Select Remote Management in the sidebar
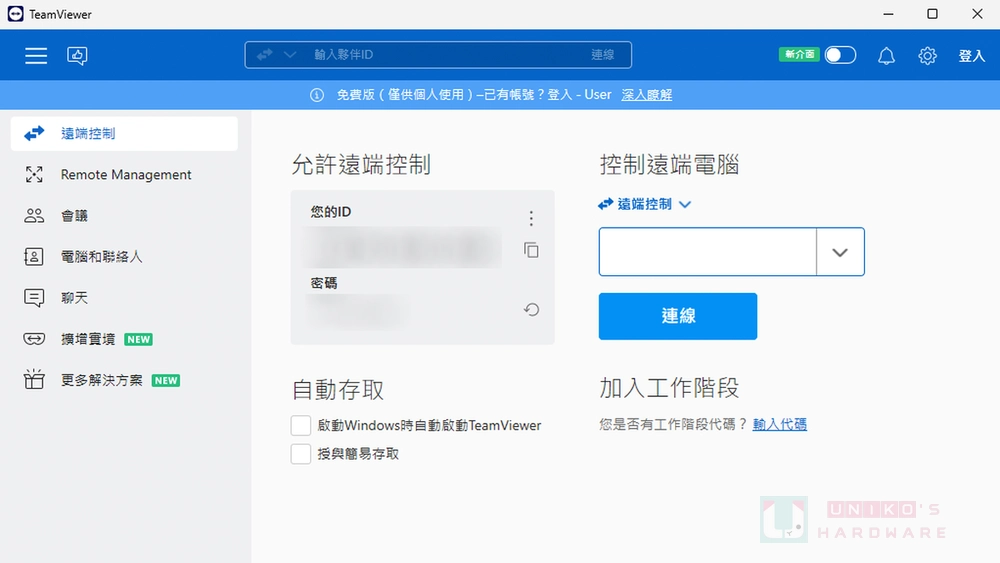 [x=125, y=175]
